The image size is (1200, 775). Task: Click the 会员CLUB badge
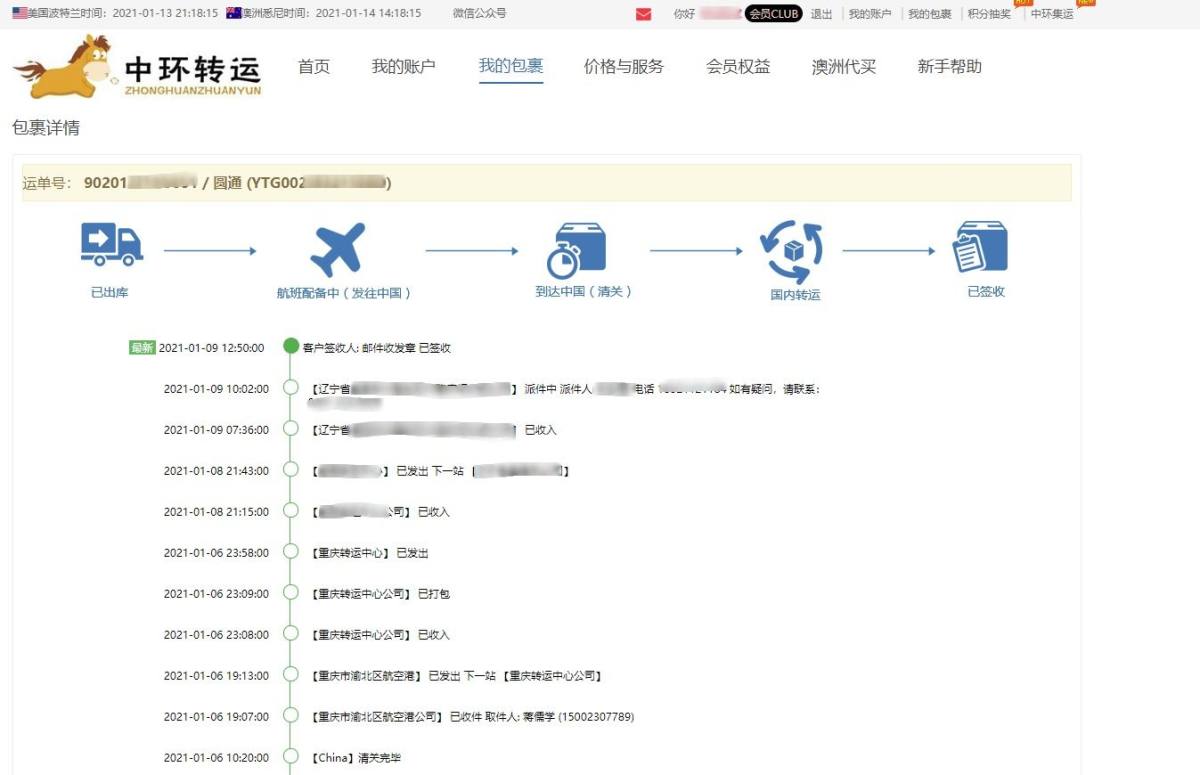pos(773,14)
